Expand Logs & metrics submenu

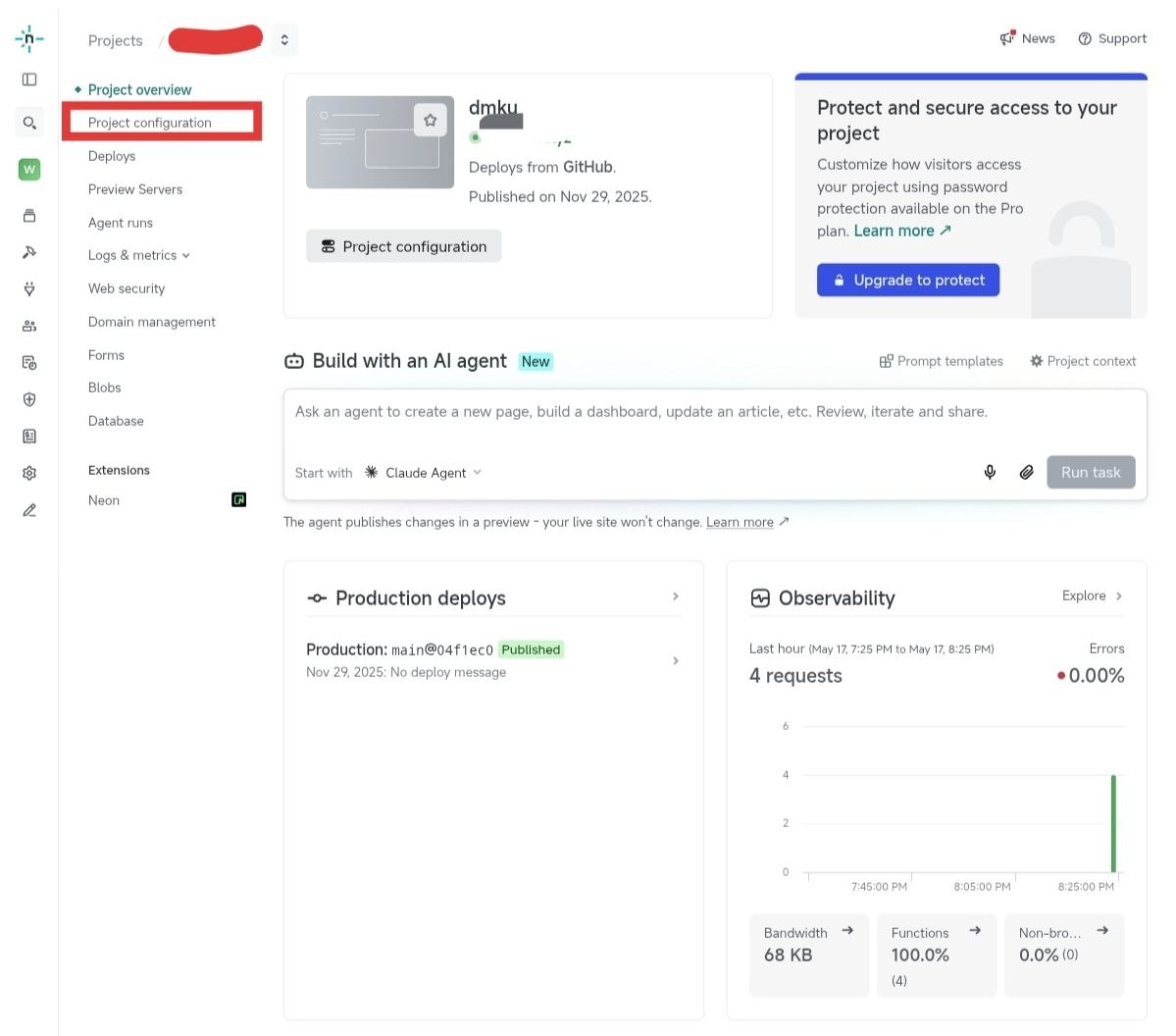click(138, 255)
